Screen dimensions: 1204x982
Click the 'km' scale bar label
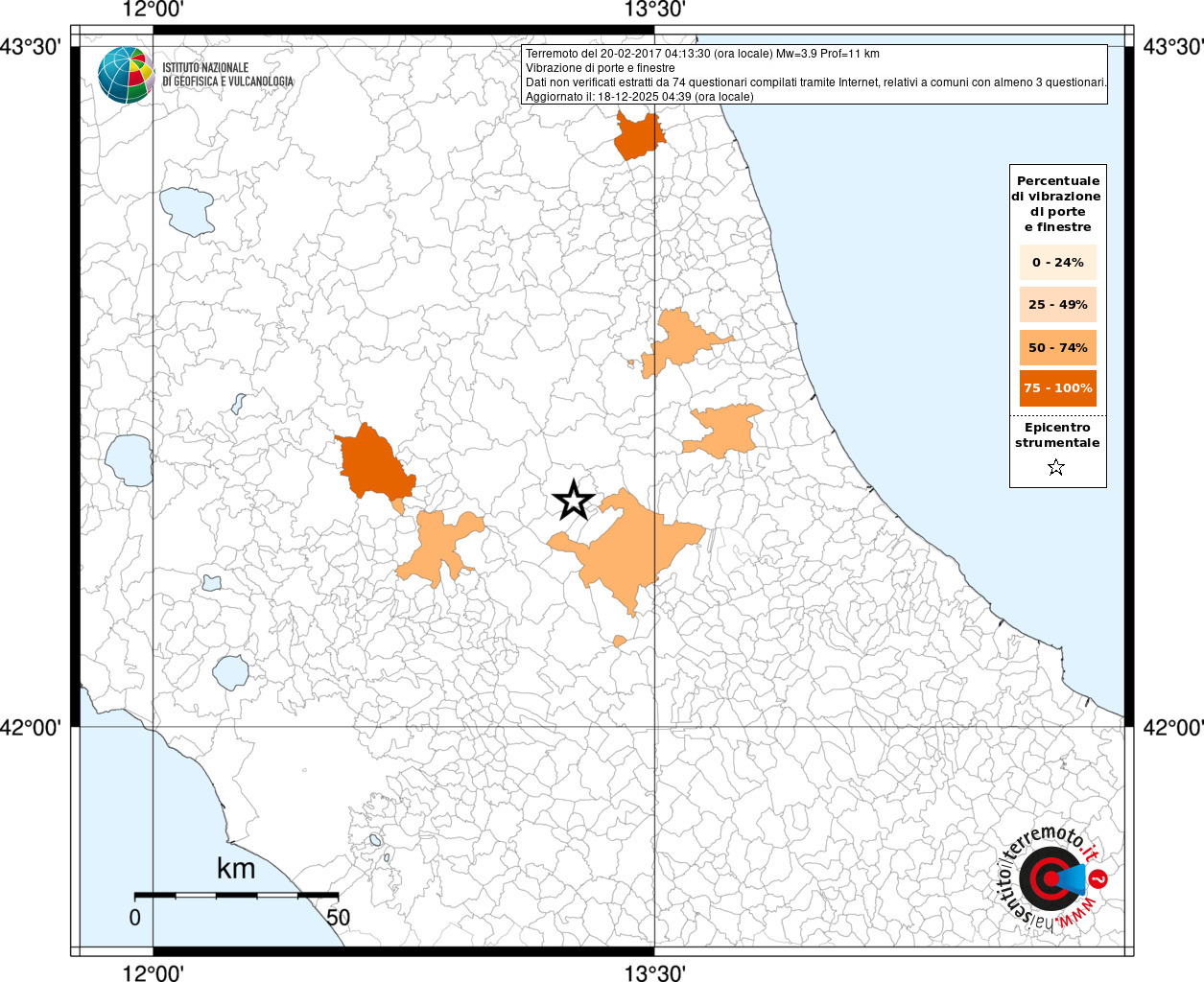pos(236,869)
